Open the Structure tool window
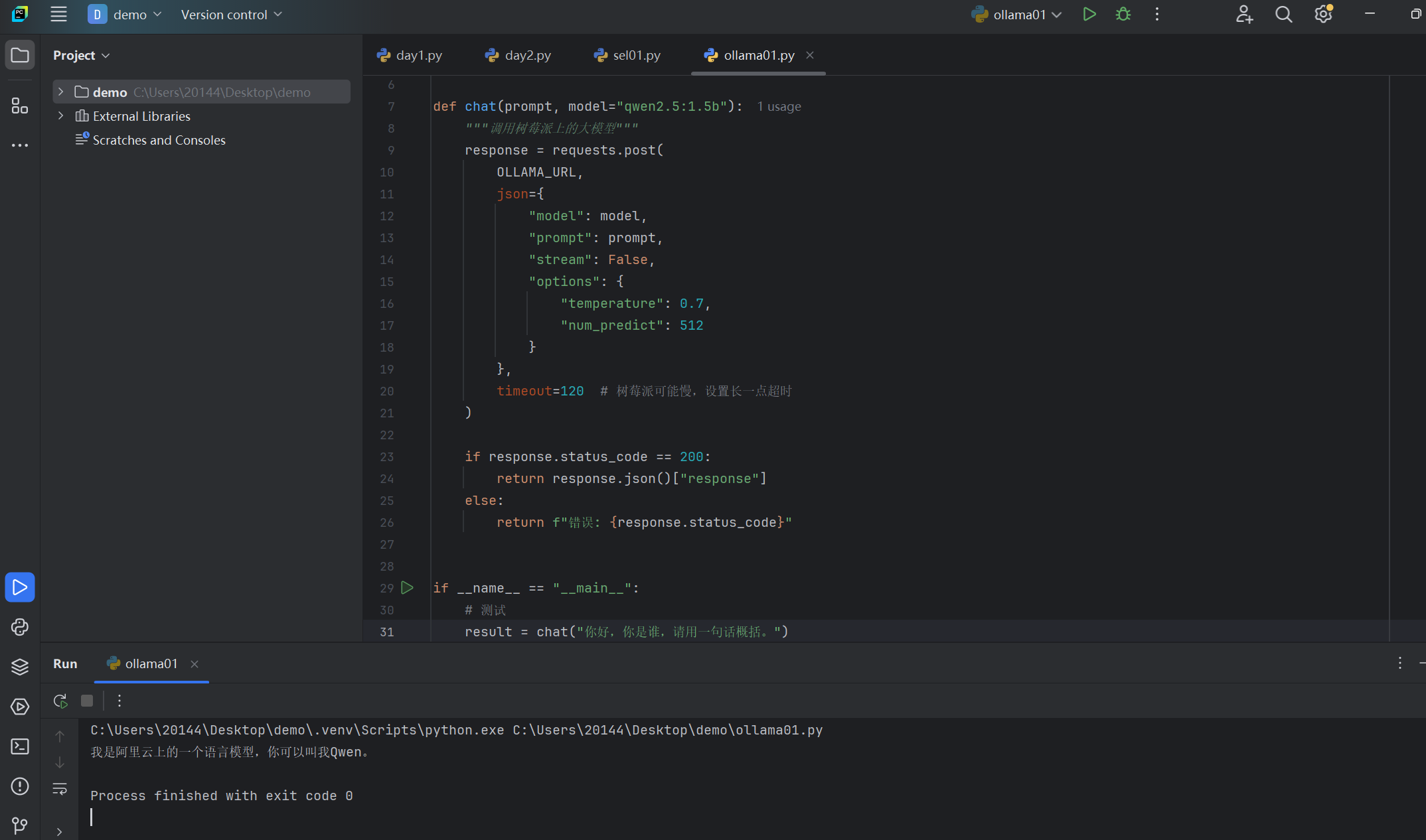This screenshot has width=1426, height=840. 20,105
